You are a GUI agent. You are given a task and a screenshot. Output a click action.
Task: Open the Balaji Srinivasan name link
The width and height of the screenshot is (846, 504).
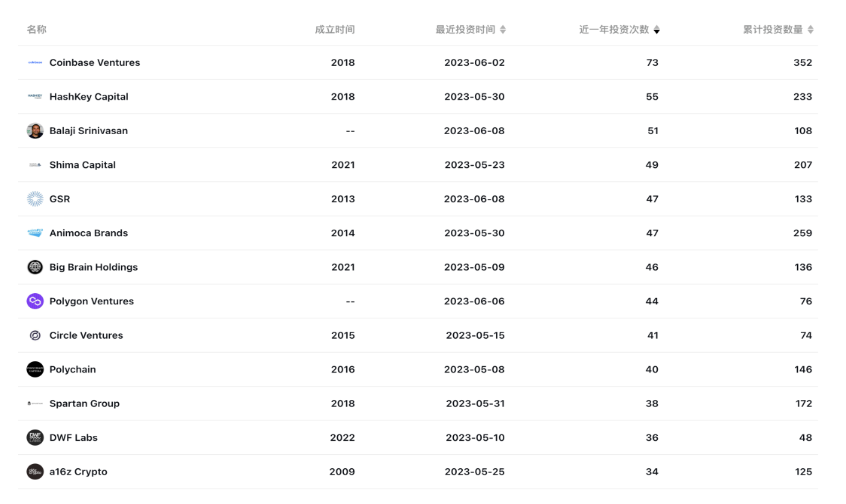tap(88, 131)
